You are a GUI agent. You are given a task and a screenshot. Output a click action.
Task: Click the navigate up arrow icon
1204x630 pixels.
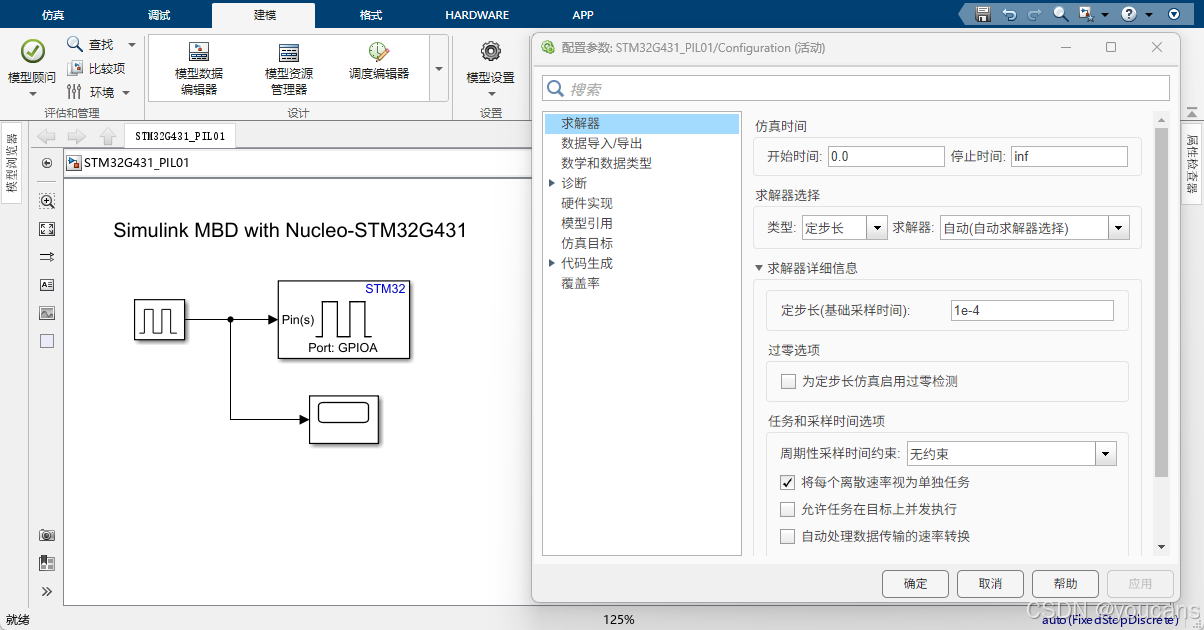[x=108, y=137]
